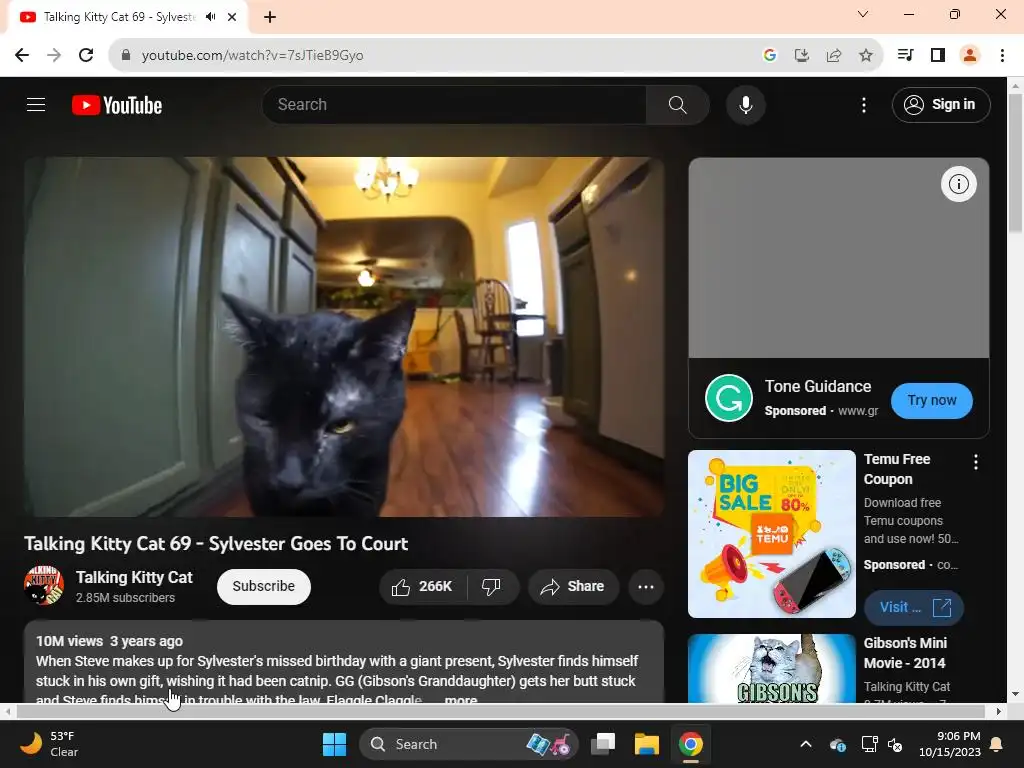Expand description with 'more' link
The height and width of the screenshot is (768, 1024).
[x=461, y=699]
